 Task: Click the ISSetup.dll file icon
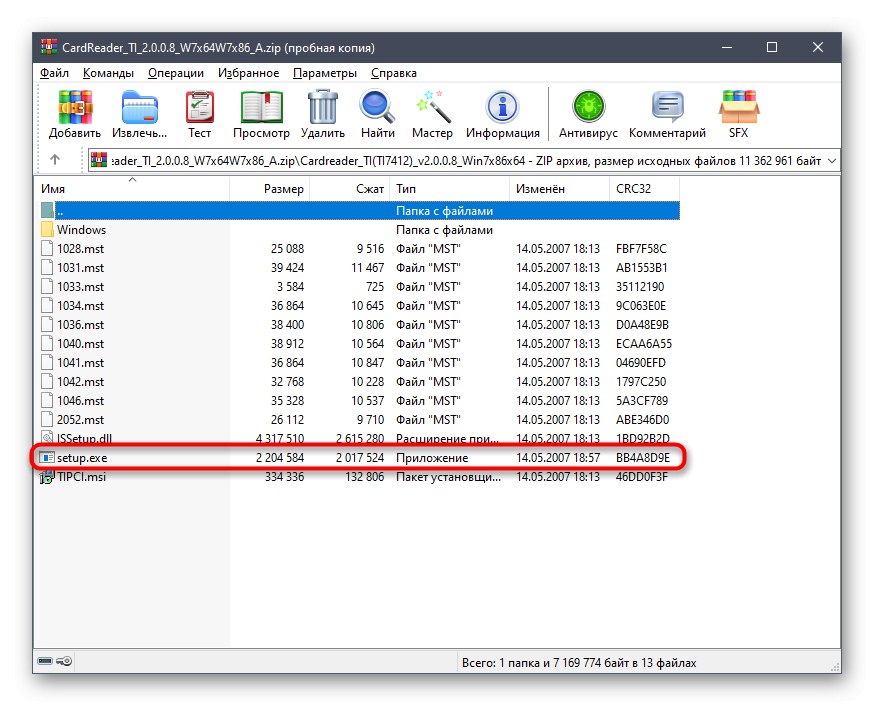click(47, 437)
